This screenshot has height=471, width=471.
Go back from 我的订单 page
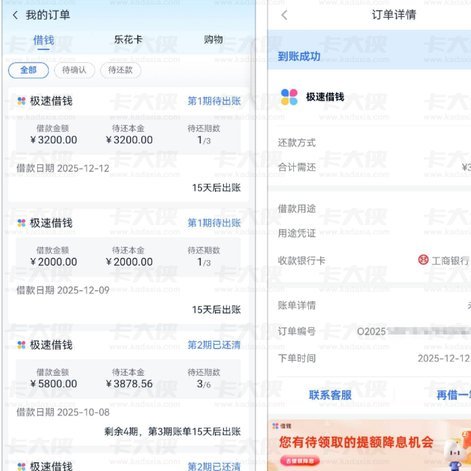pos(15,15)
